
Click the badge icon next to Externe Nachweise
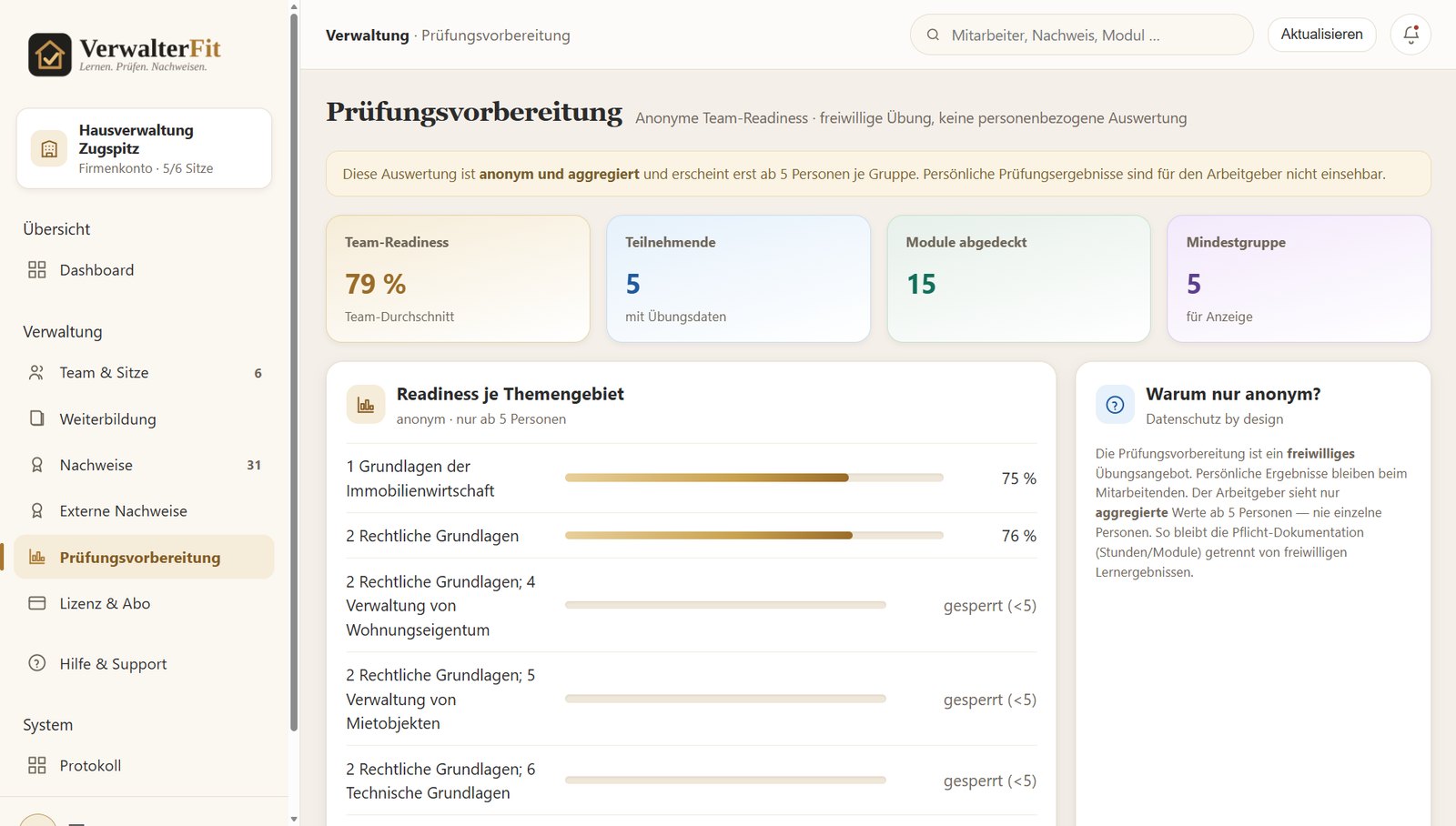click(37, 511)
